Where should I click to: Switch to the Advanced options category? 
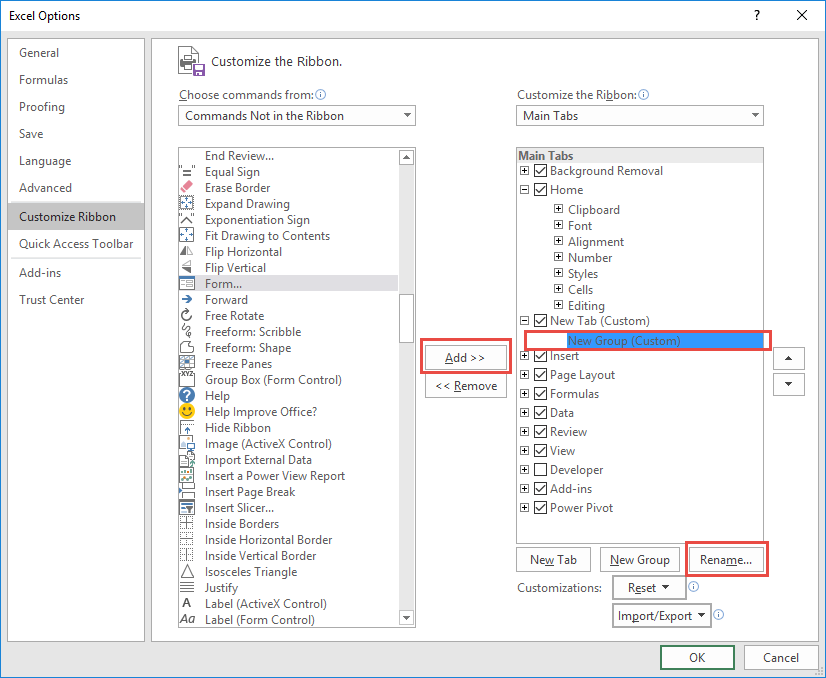click(45, 188)
